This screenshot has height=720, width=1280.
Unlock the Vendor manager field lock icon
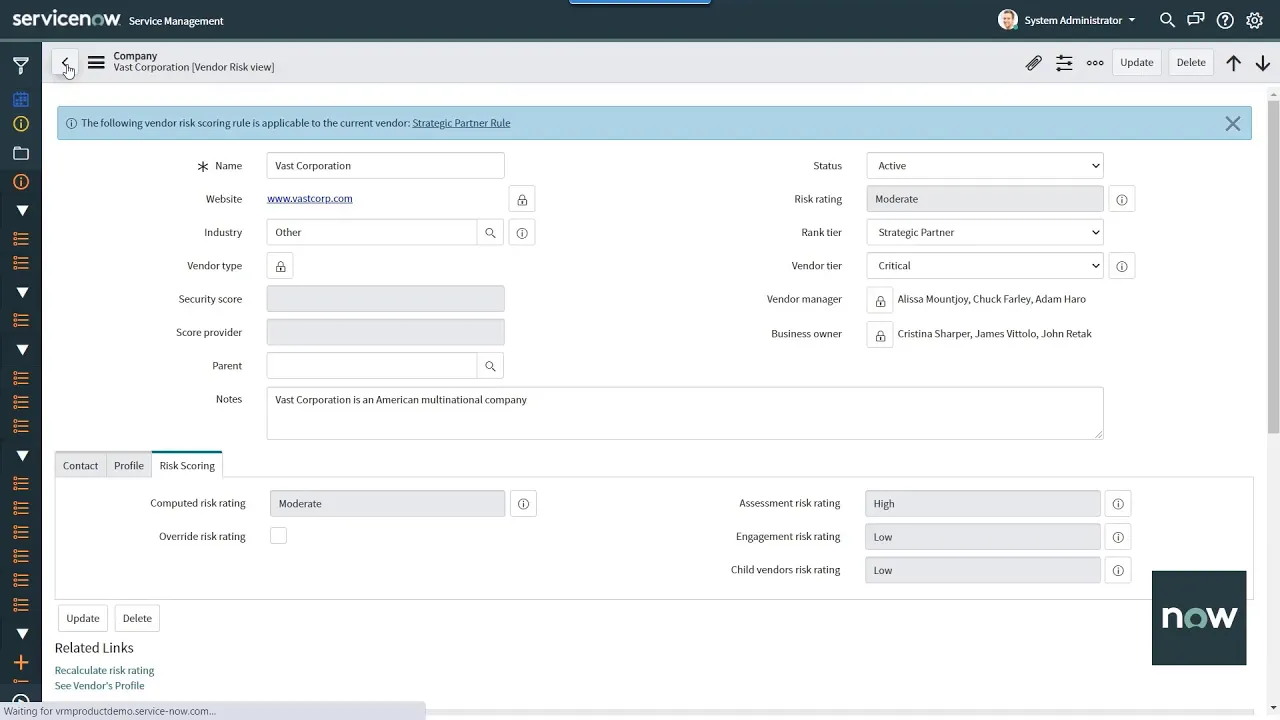(x=879, y=298)
